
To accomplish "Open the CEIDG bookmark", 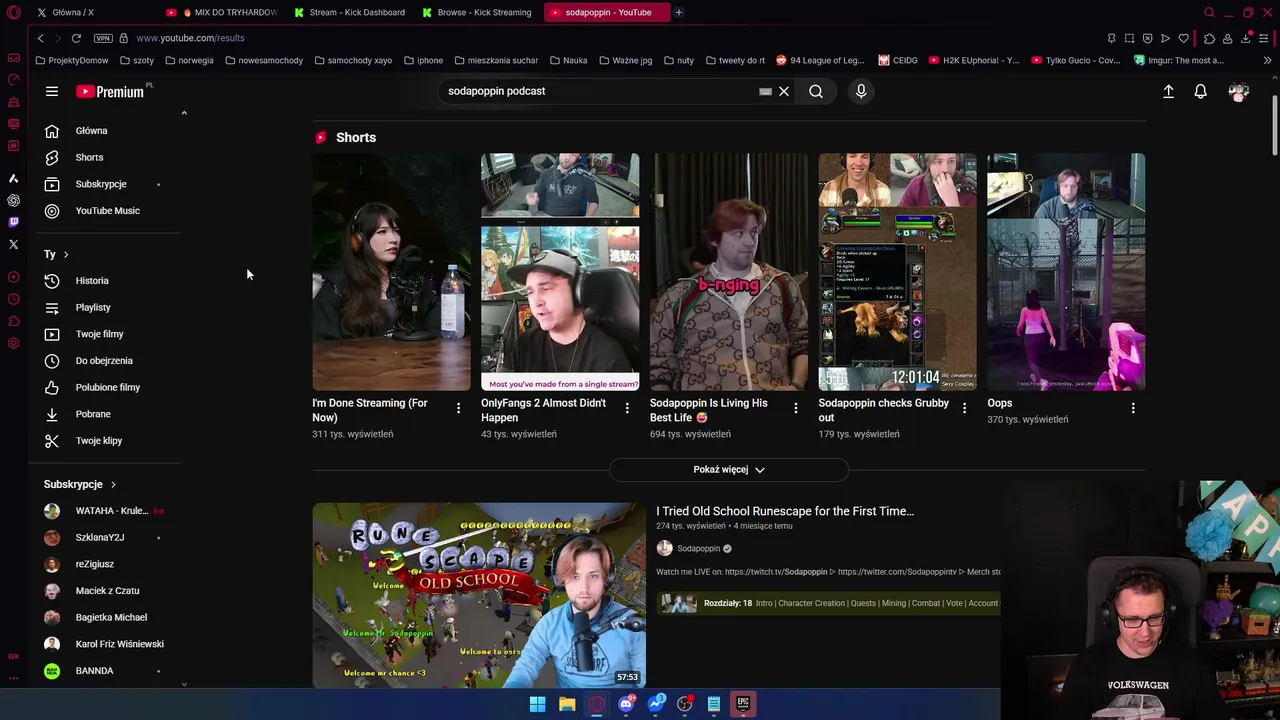I will click(x=898, y=60).
